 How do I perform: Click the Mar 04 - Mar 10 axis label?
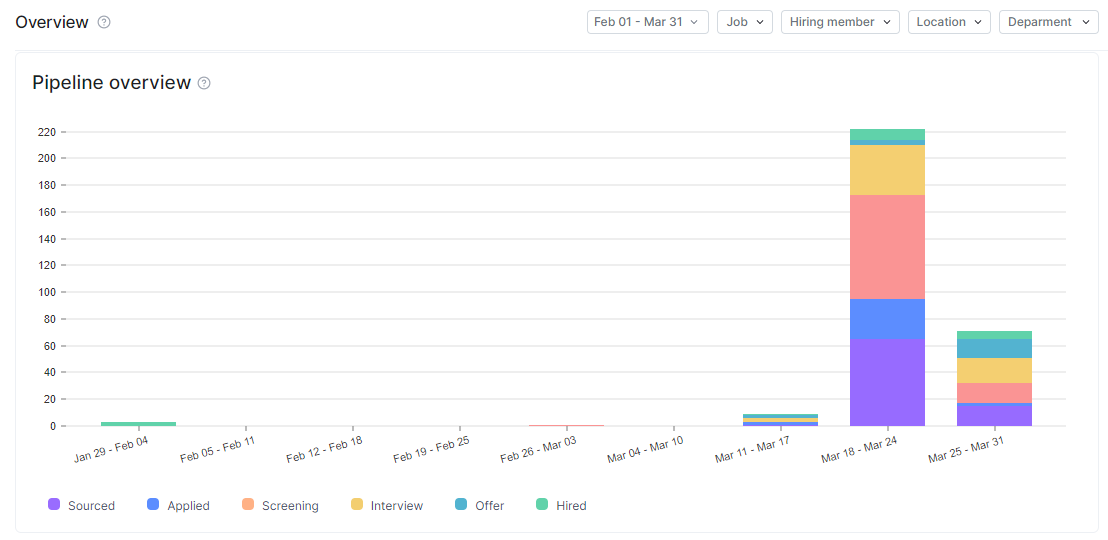(x=645, y=449)
